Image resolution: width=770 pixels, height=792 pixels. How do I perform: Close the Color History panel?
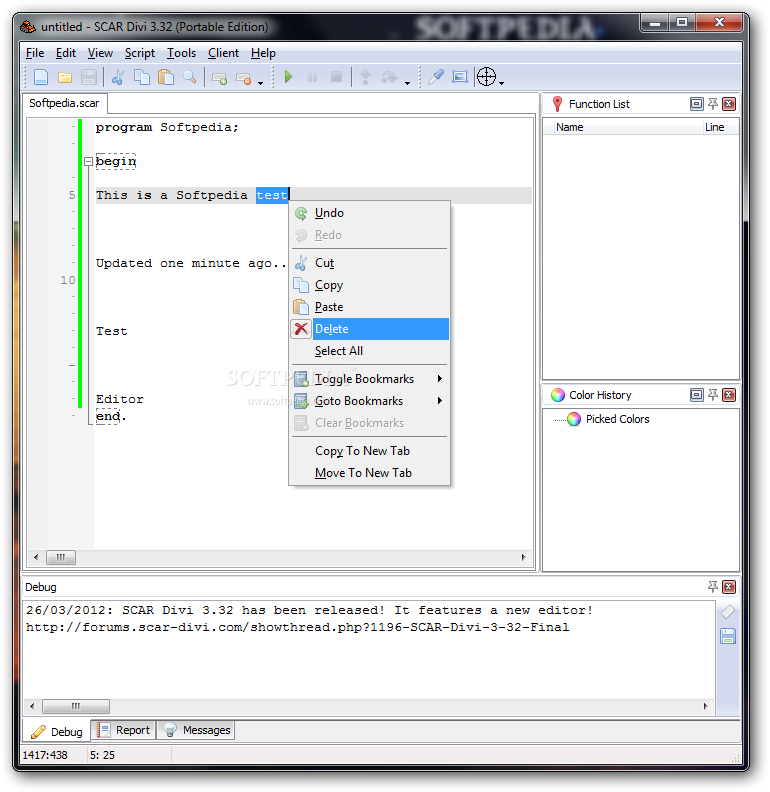729,395
